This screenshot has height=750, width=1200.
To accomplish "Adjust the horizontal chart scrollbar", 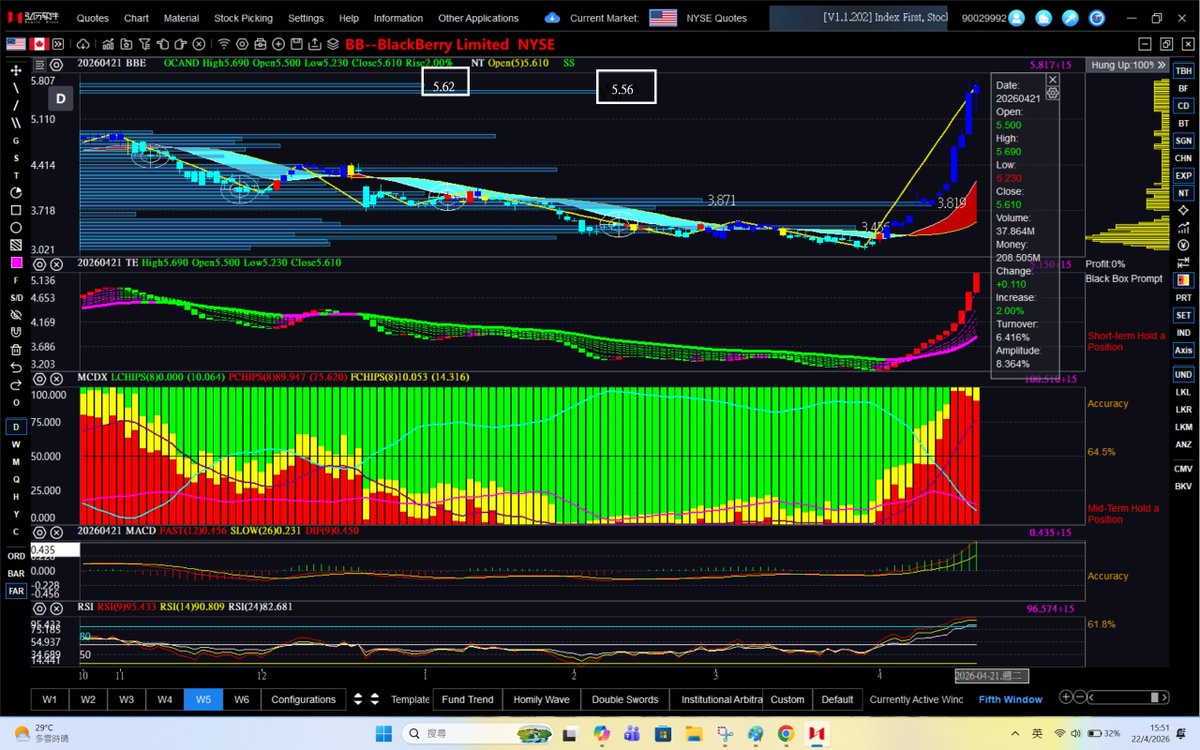I will 1126,698.
